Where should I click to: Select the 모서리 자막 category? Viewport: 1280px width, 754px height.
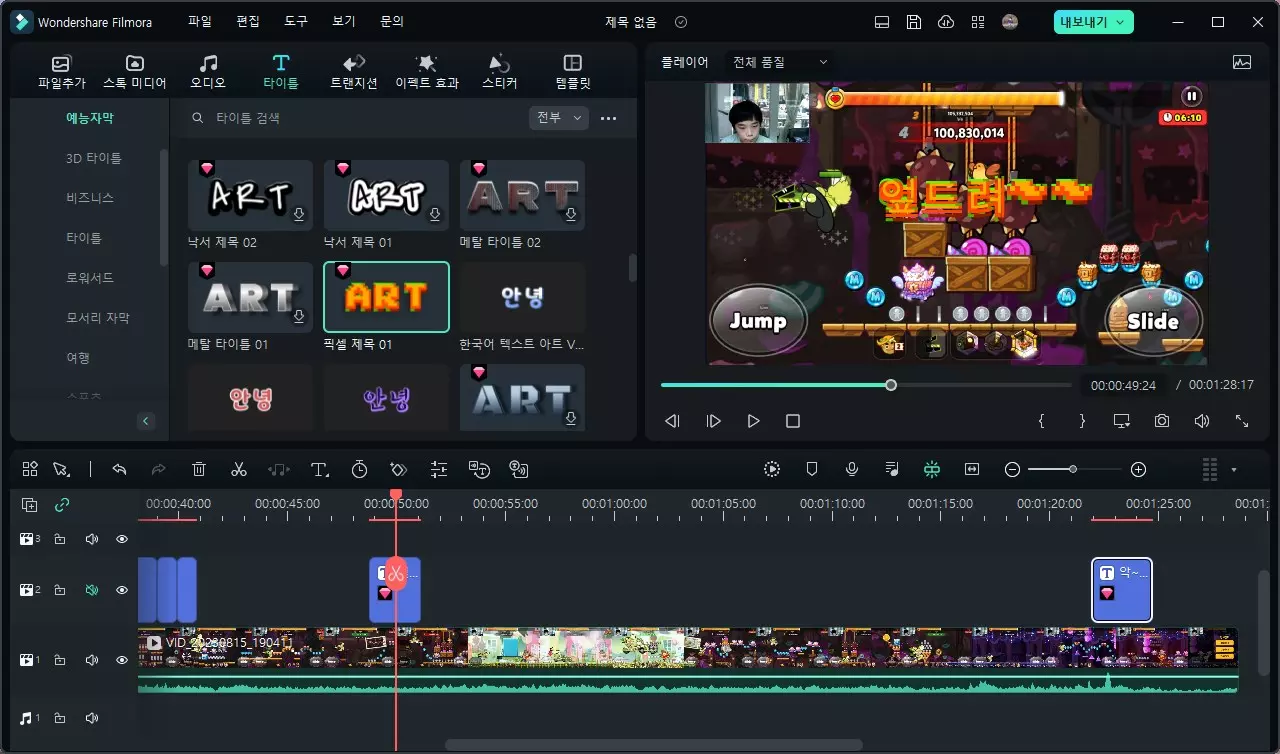[98, 318]
